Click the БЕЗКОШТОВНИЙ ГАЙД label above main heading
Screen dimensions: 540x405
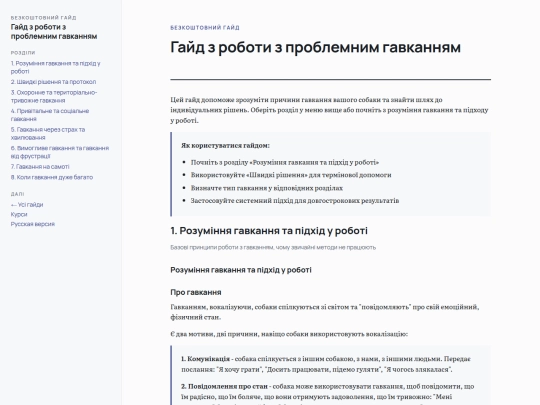pos(205,28)
